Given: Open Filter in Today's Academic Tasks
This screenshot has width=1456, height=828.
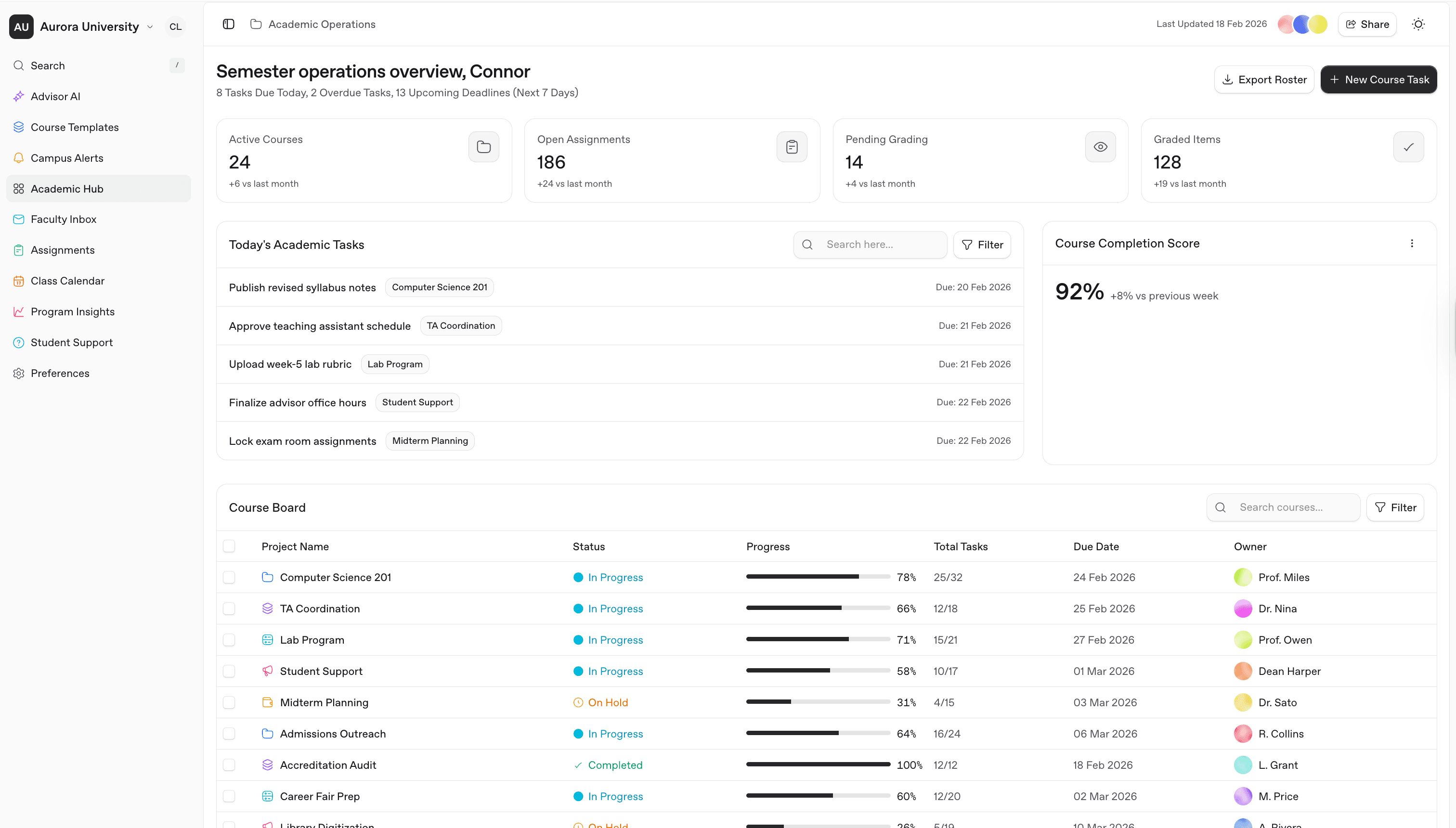Looking at the screenshot, I should (982, 245).
